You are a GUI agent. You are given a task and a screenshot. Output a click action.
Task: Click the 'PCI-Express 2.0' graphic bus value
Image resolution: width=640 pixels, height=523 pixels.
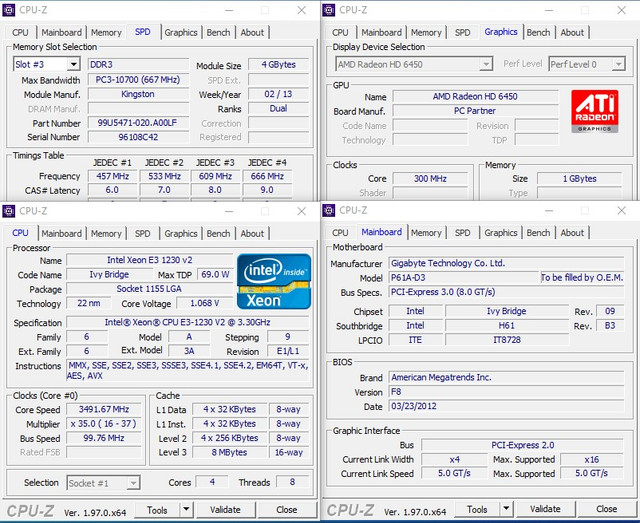[x=522, y=445]
